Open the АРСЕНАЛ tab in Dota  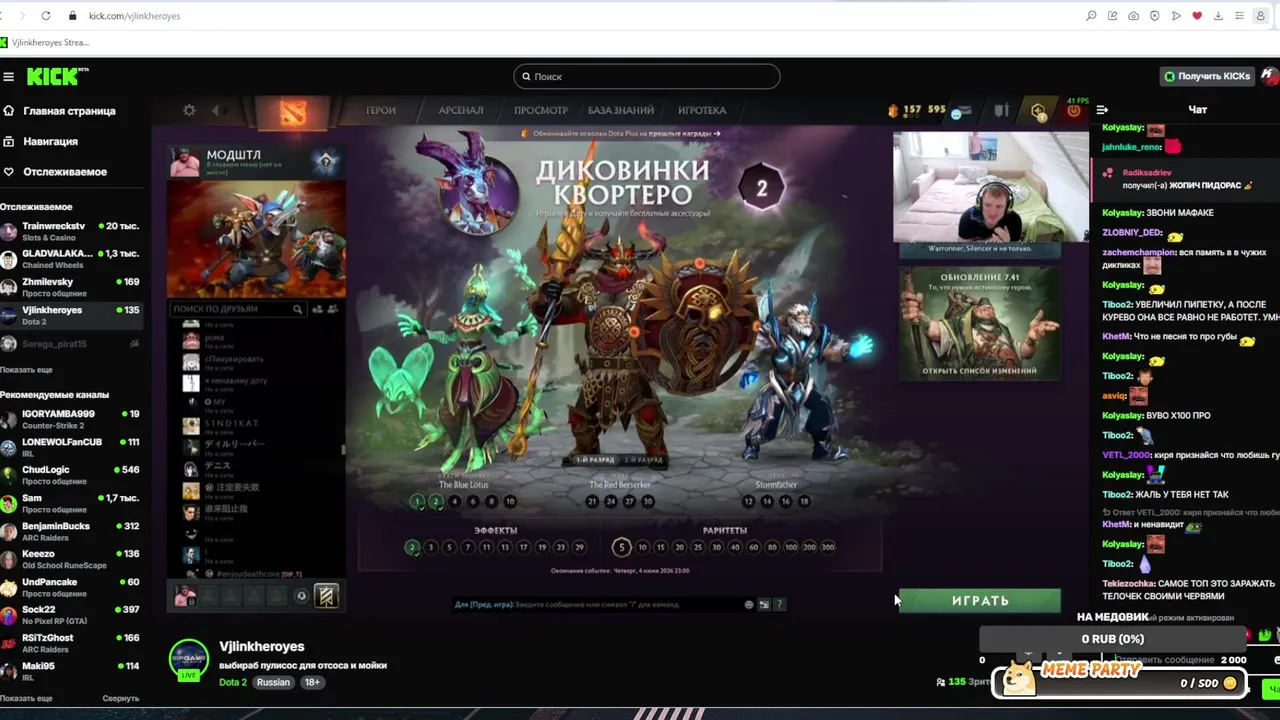(x=461, y=110)
